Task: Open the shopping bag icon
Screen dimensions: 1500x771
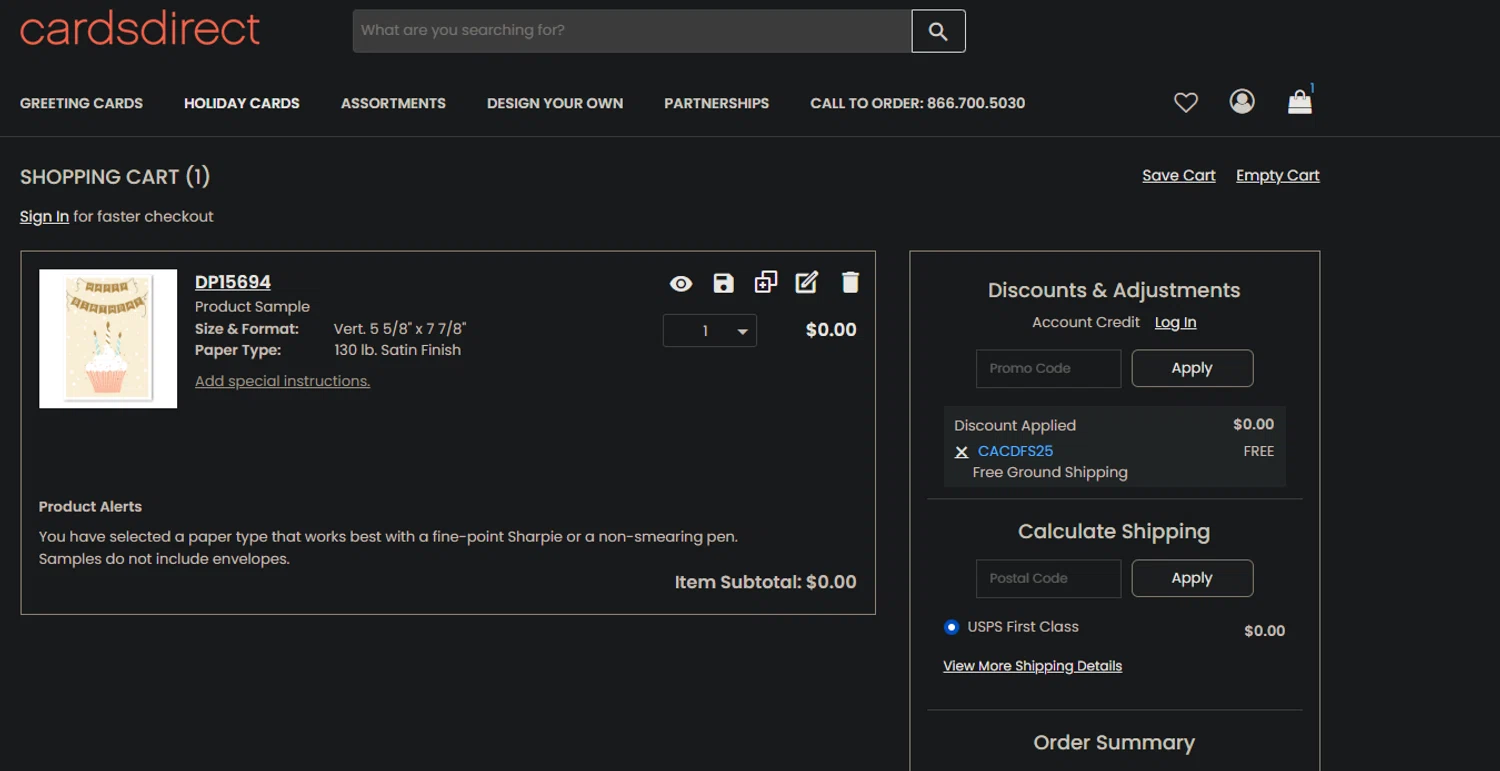Action: tap(1300, 102)
